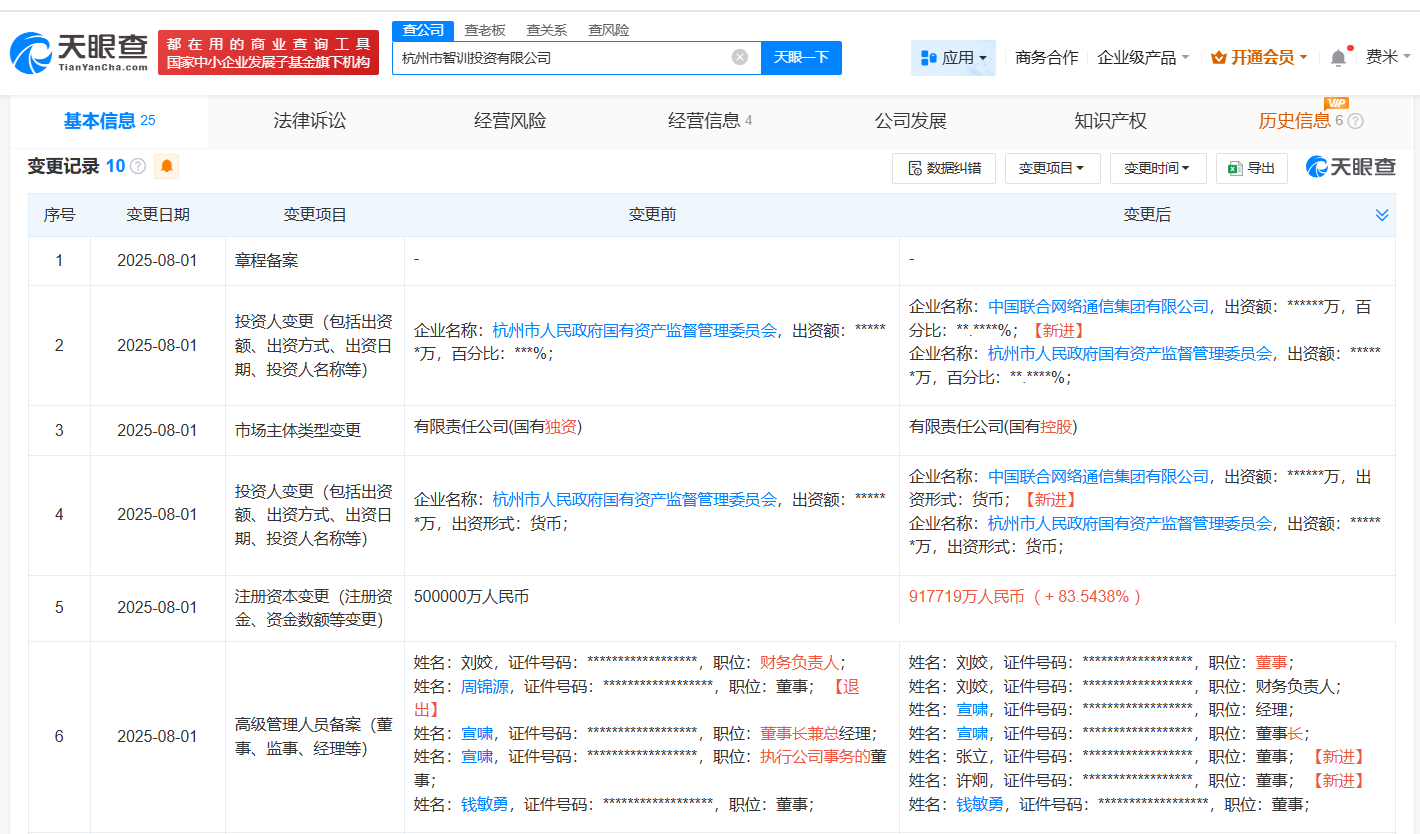Select 高级管理人员备案 change item cell

315,736
